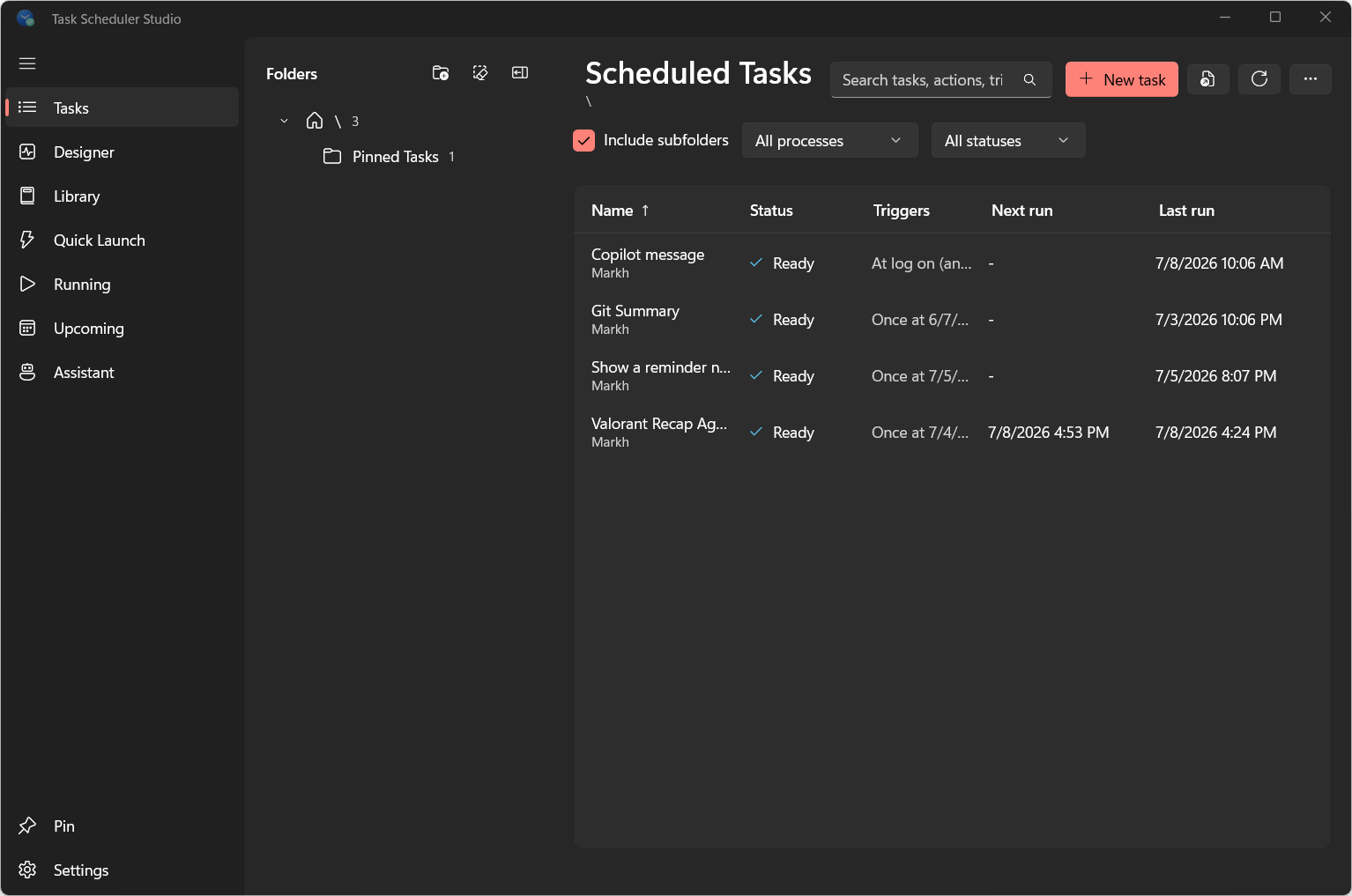Select the Git Summary task
1352x896 pixels.
(x=952, y=319)
